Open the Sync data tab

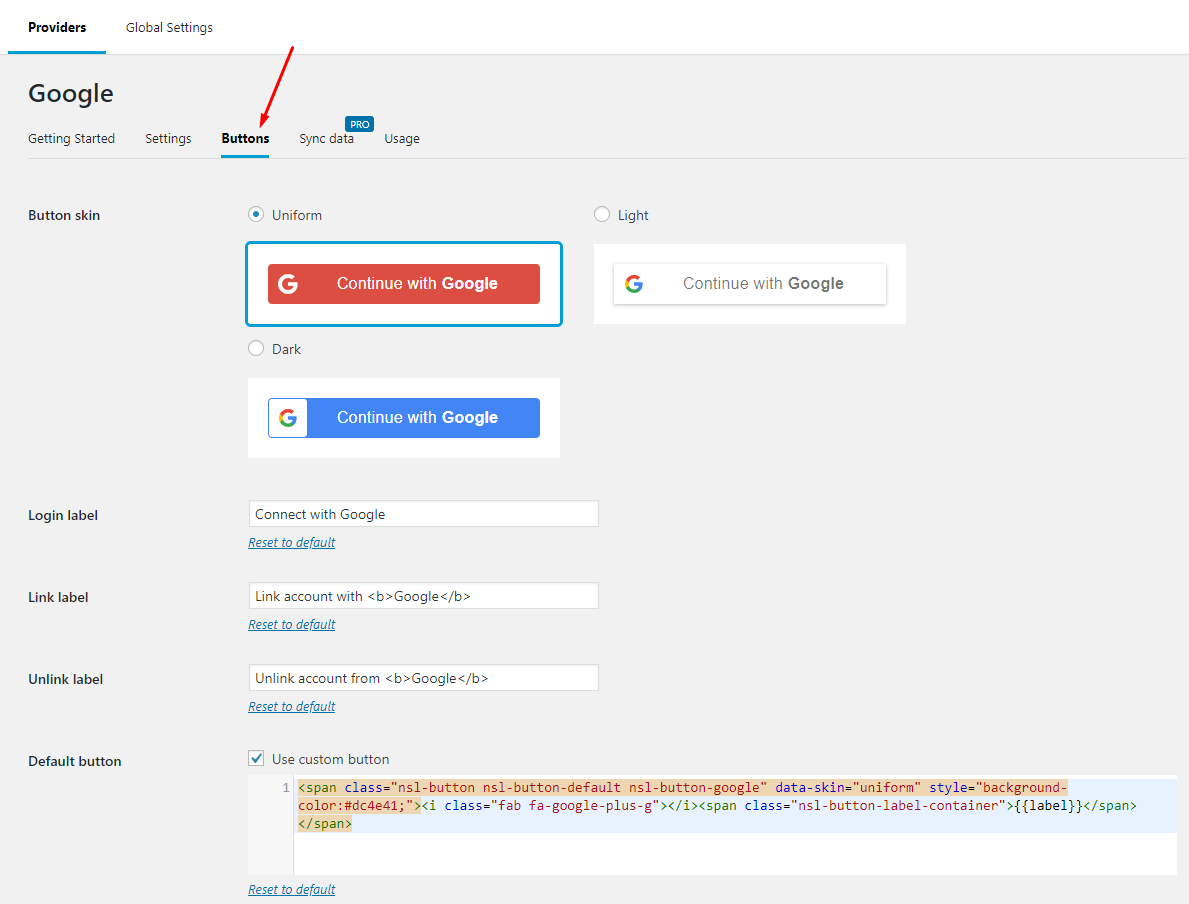pos(326,139)
